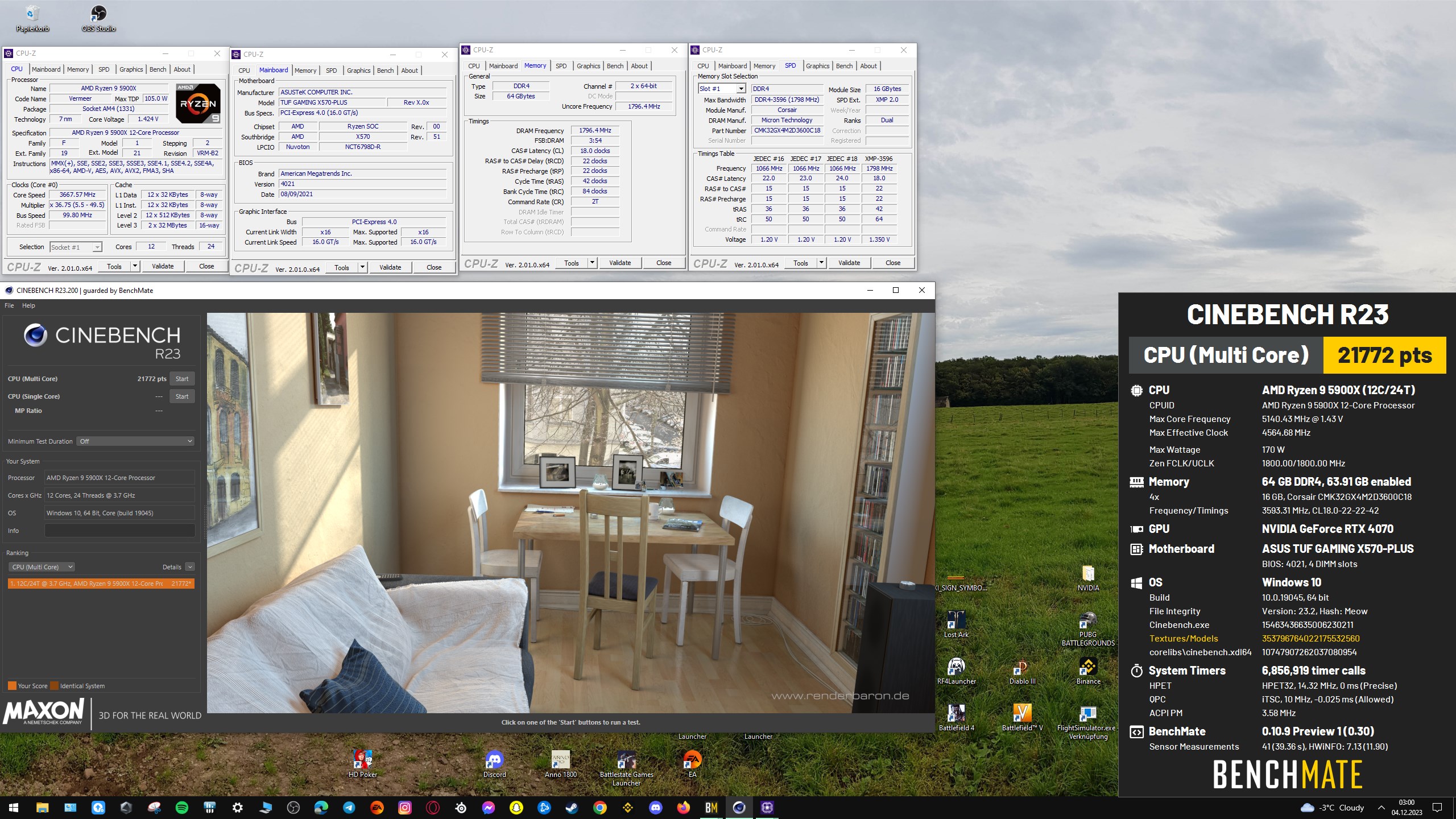Open the Lost Ark desktop shortcut
The width and height of the screenshot is (1456, 819).
[956, 624]
